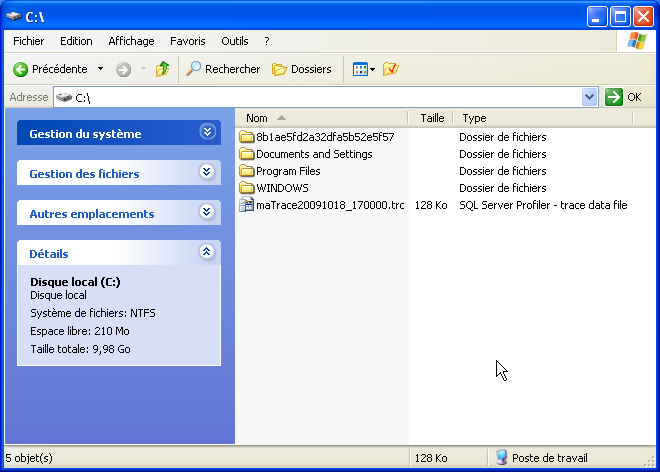Click the OK go button beside address
Viewport: 660px width, 472px height.
[624, 97]
